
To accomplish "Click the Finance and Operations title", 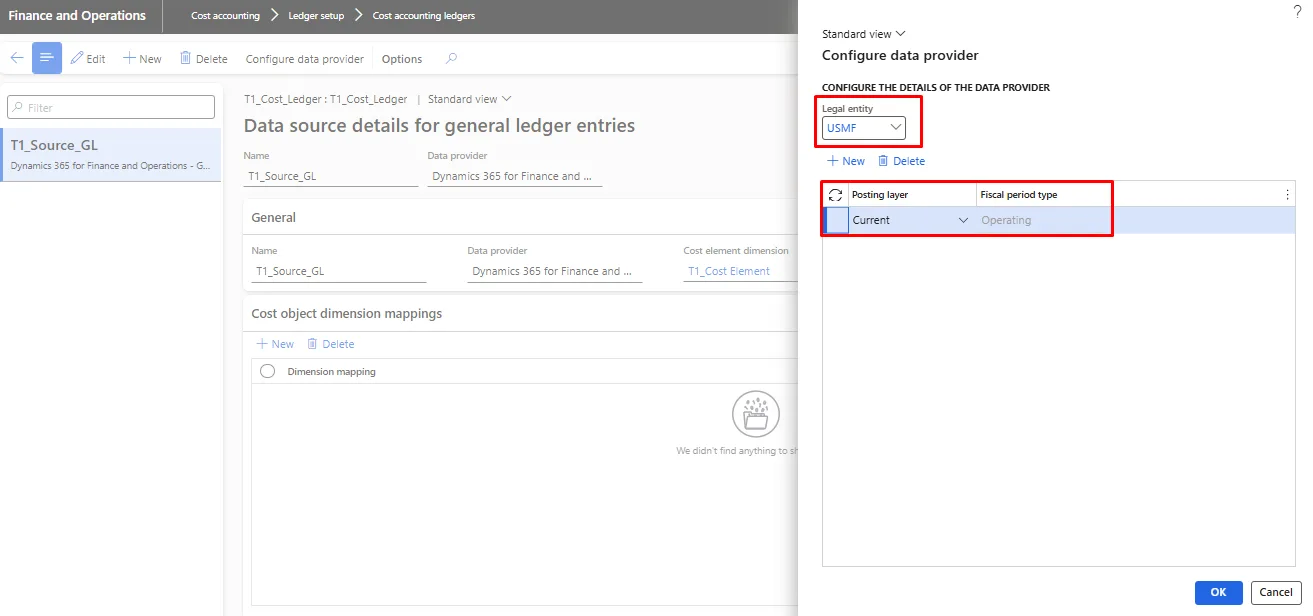I will point(77,16).
